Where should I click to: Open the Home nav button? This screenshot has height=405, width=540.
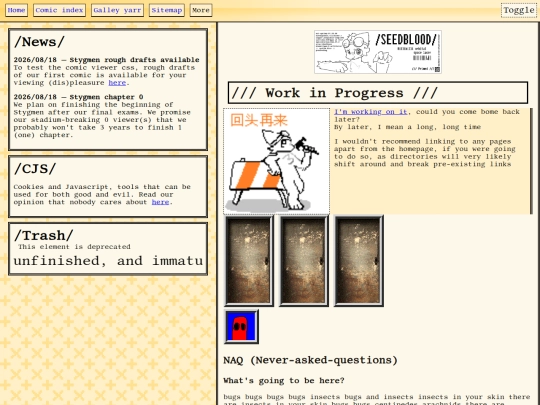17,10
